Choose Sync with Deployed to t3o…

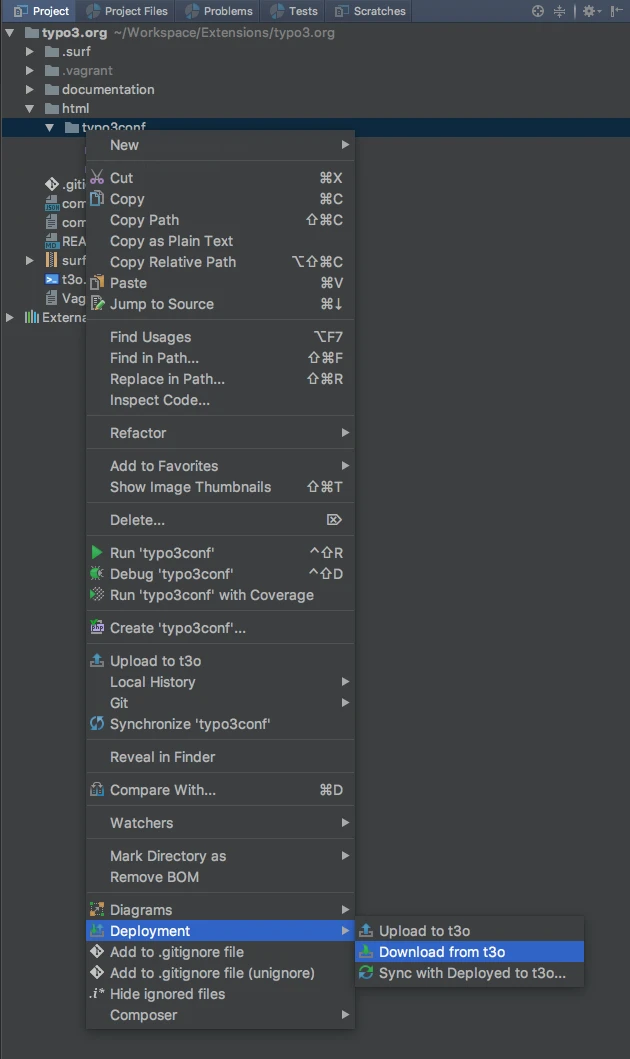(x=469, y=973)
